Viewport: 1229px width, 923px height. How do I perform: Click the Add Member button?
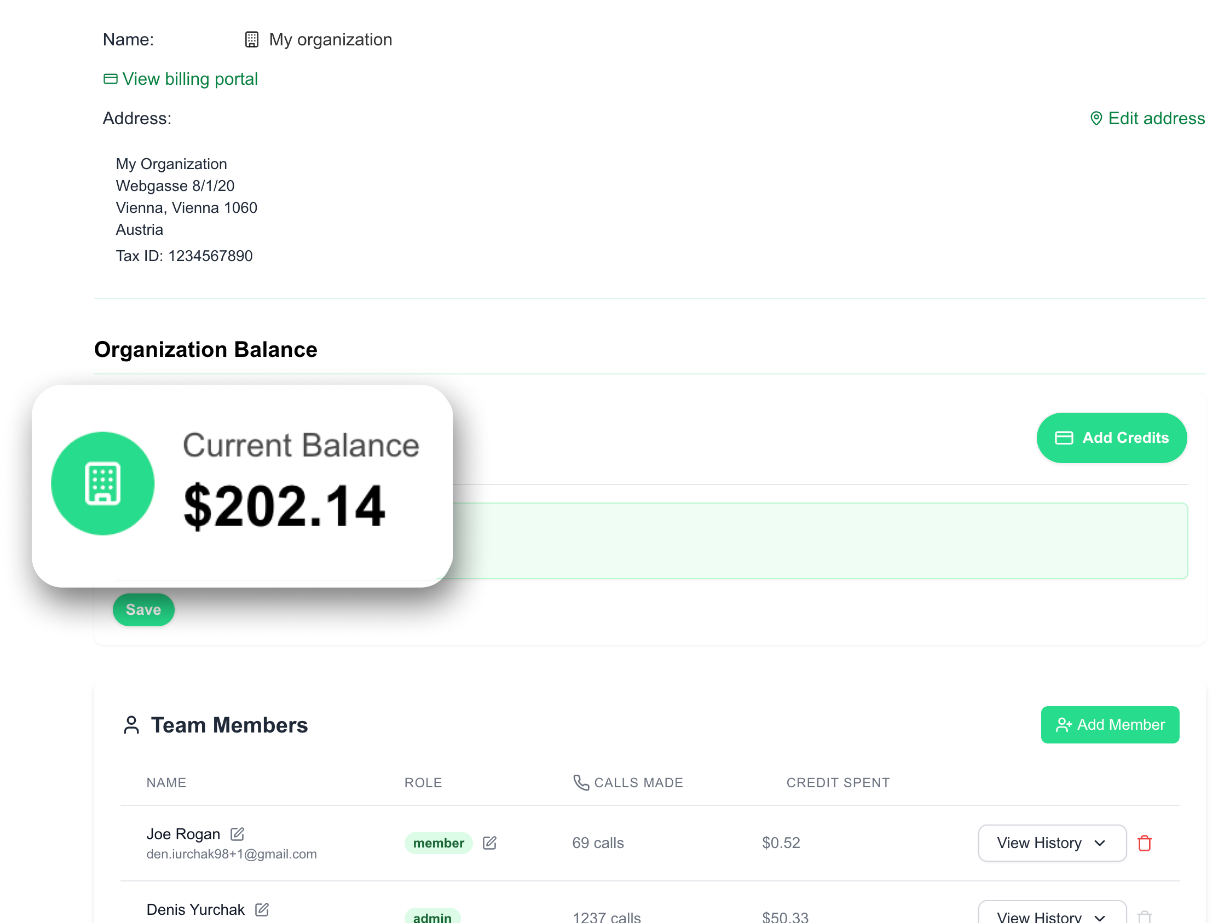(x=1110, y=724)
